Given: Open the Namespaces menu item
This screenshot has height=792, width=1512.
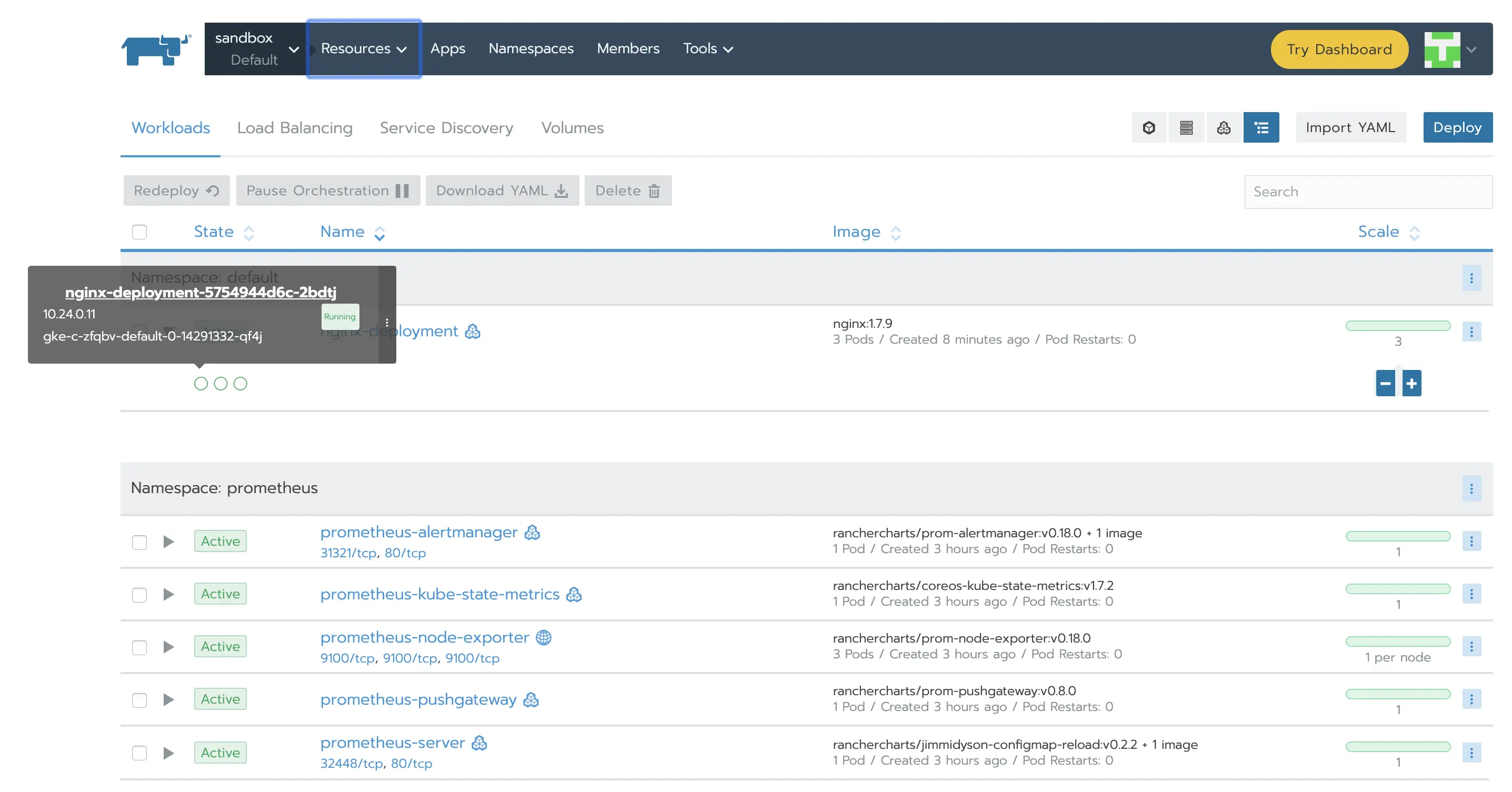Looking at the screenshot, I should (x=530, y=49).
